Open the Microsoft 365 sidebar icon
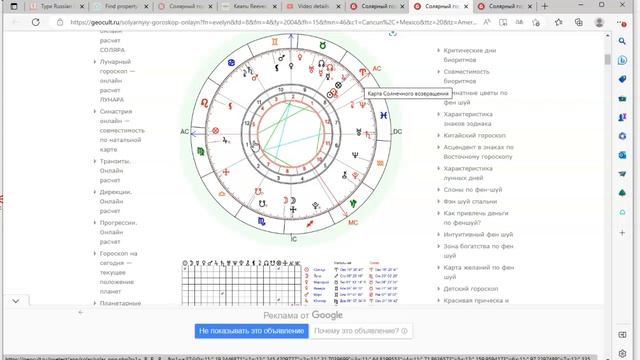The image size is (640, 360). 622,136
